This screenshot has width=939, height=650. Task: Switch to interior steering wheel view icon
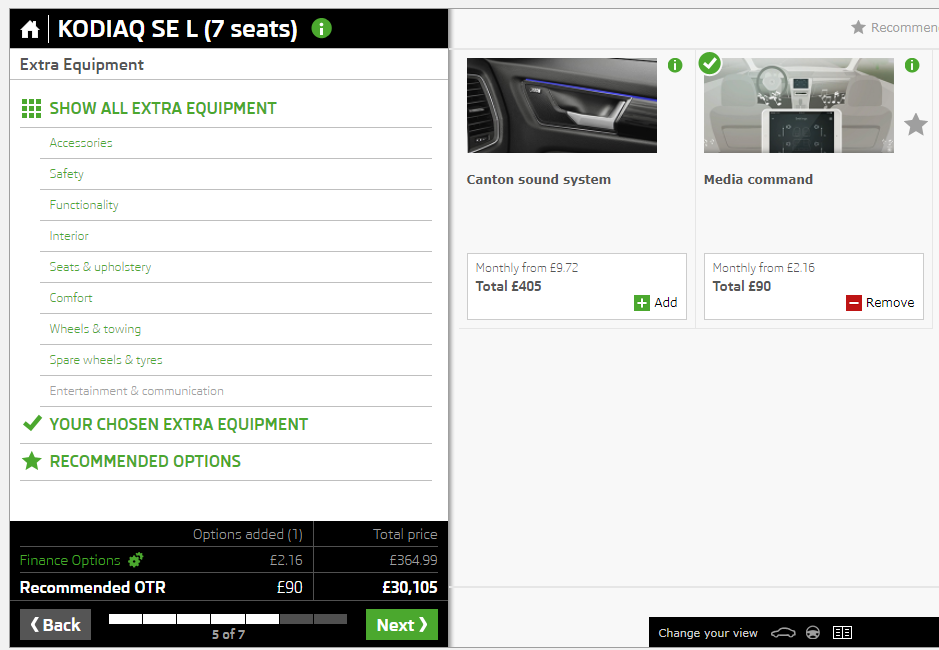[x=813, y=633]
